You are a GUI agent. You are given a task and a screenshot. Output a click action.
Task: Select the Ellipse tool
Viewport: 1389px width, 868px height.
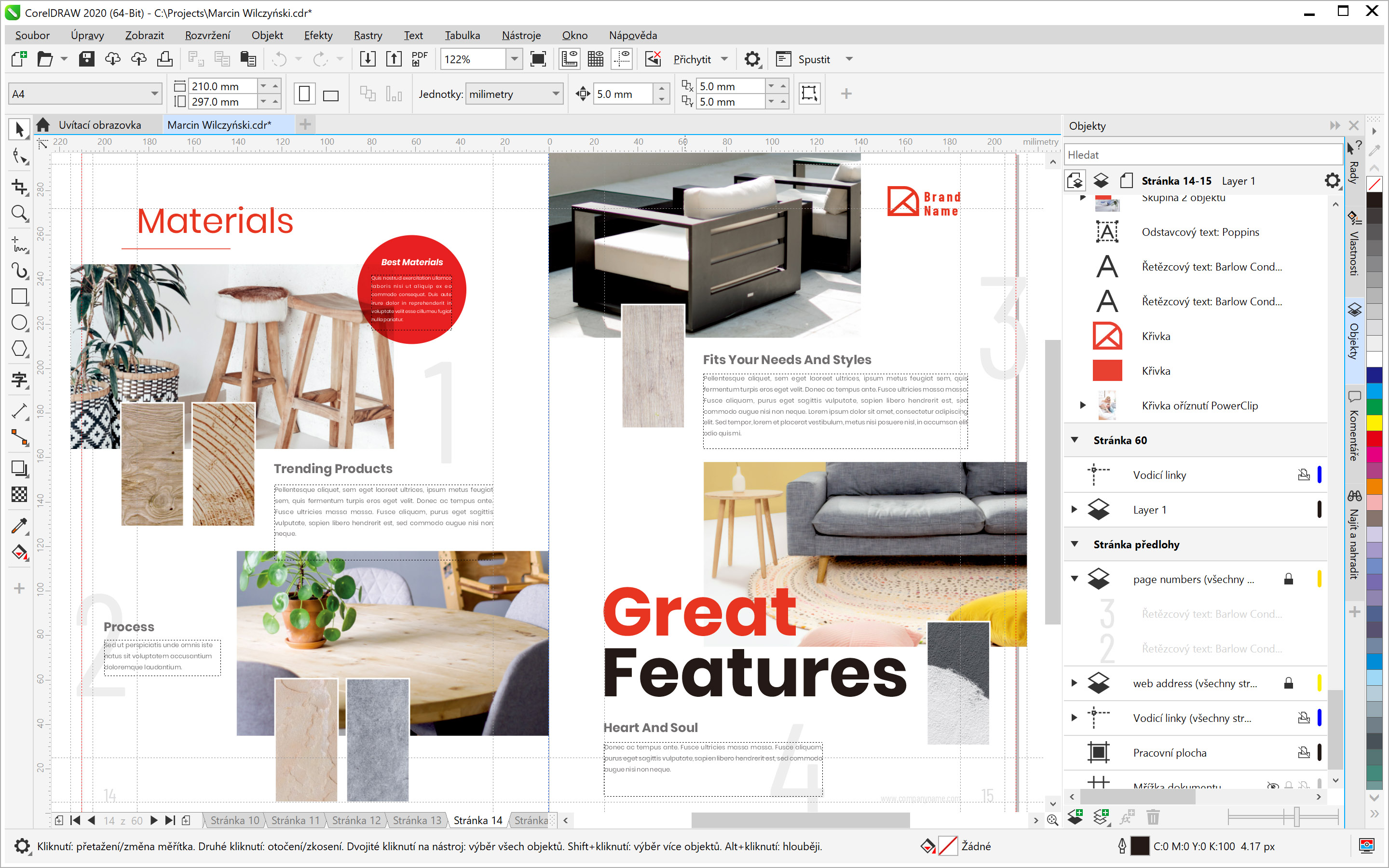pos(19,322)
